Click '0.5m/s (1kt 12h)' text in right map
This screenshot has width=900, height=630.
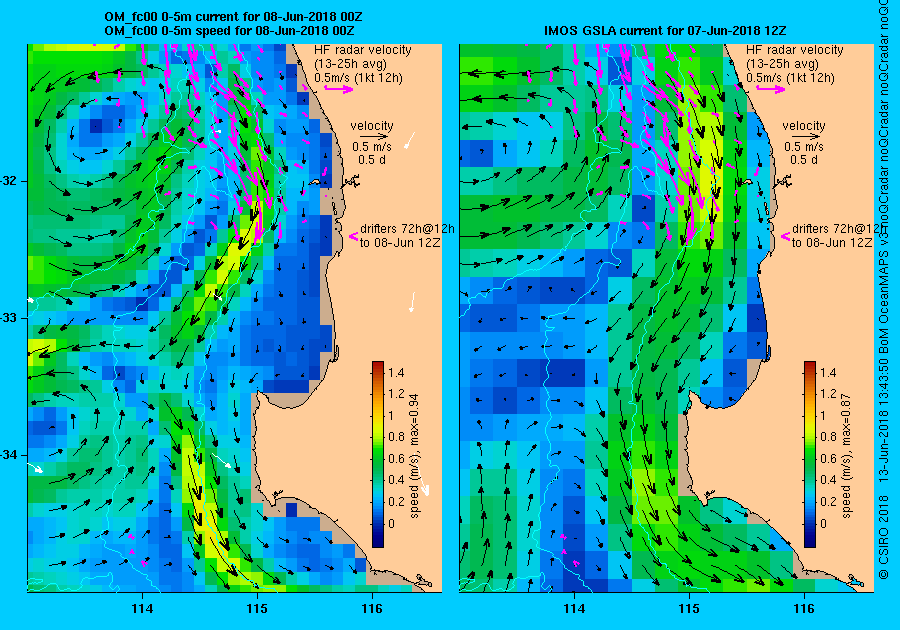790,78
